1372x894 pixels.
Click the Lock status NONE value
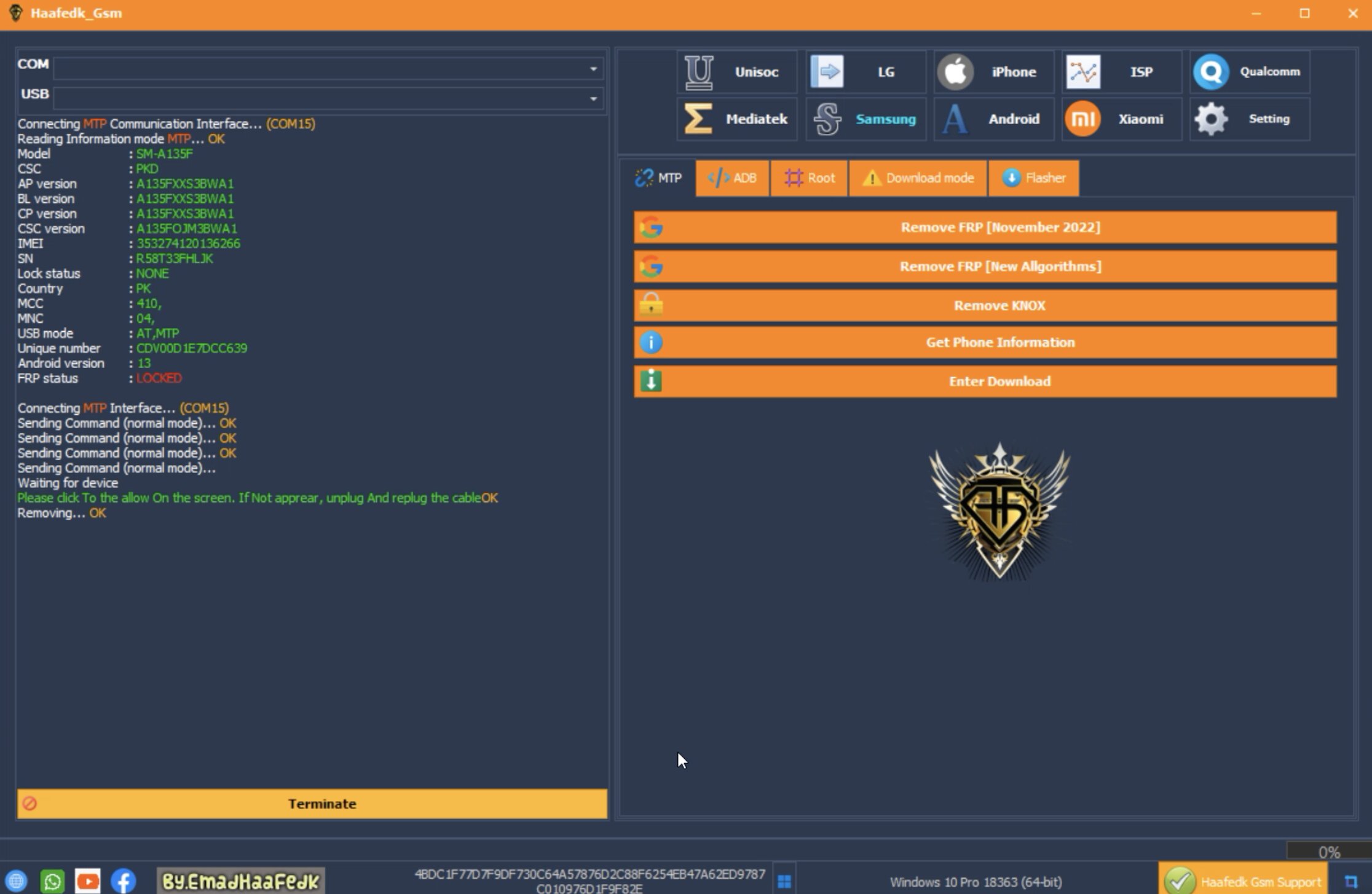tap(152, 274)
